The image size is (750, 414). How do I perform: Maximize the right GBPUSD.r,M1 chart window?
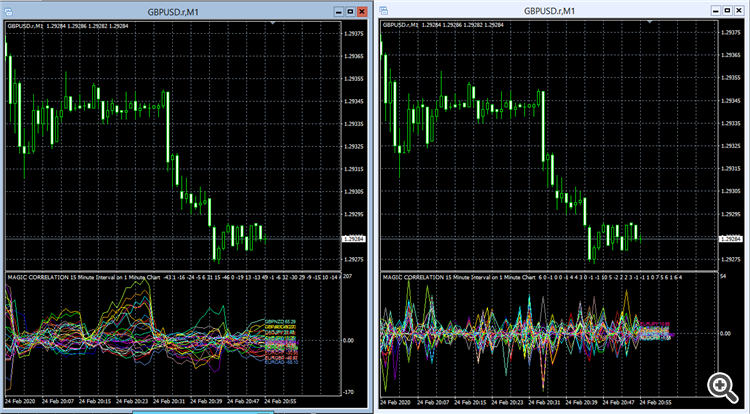click(x=727, y=11)
